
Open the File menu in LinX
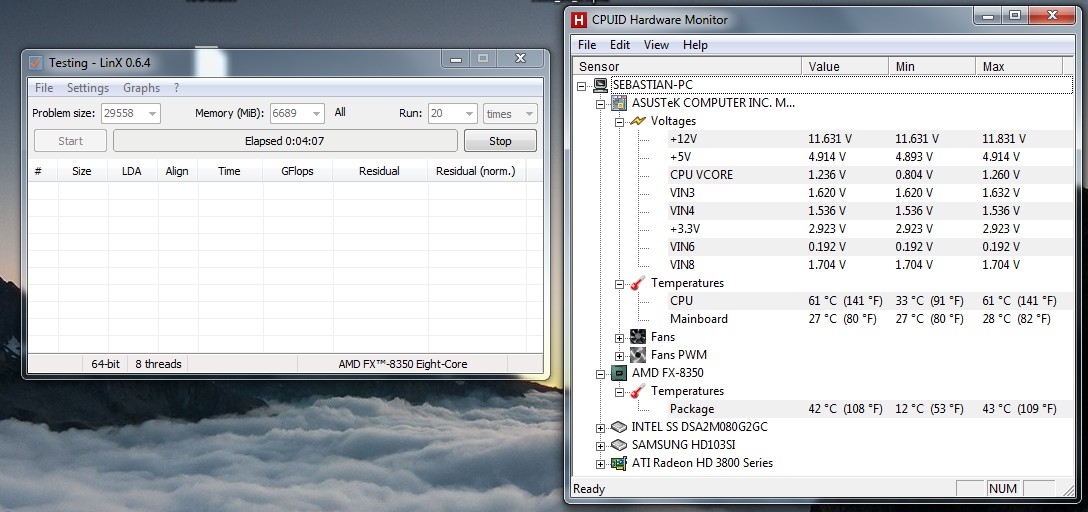[44, 88]
